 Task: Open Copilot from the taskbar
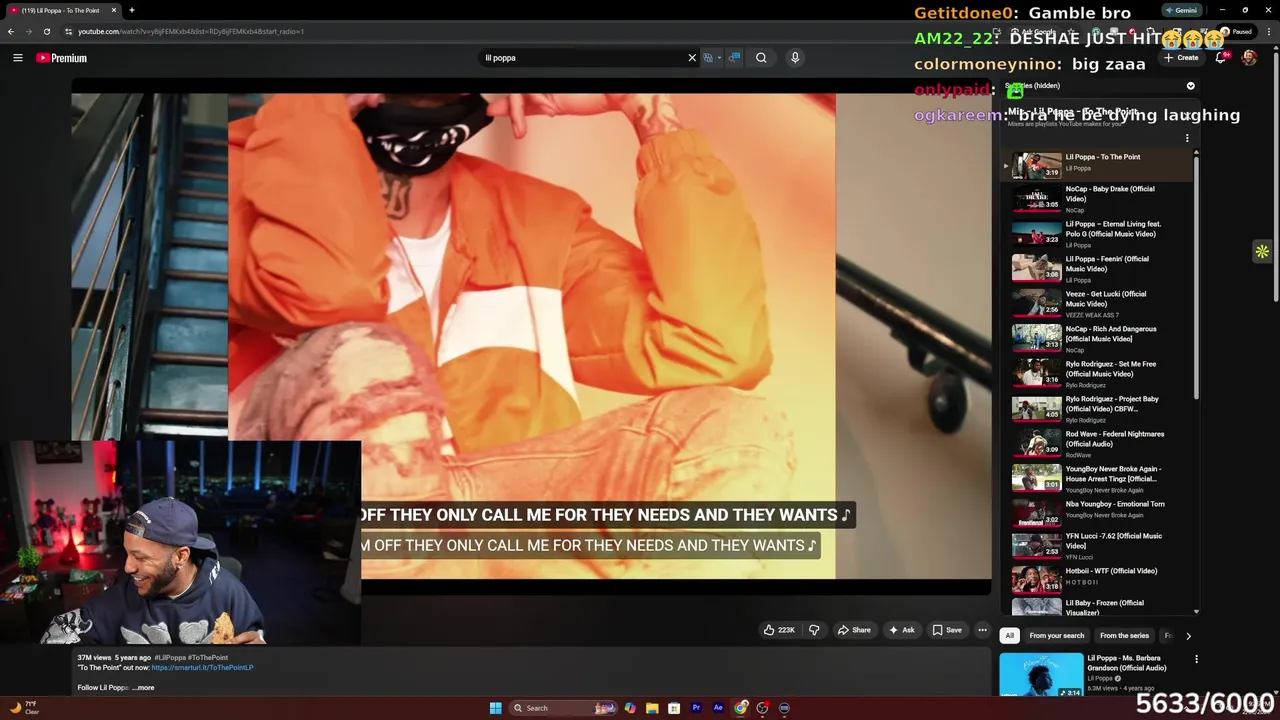click(629, 708)
